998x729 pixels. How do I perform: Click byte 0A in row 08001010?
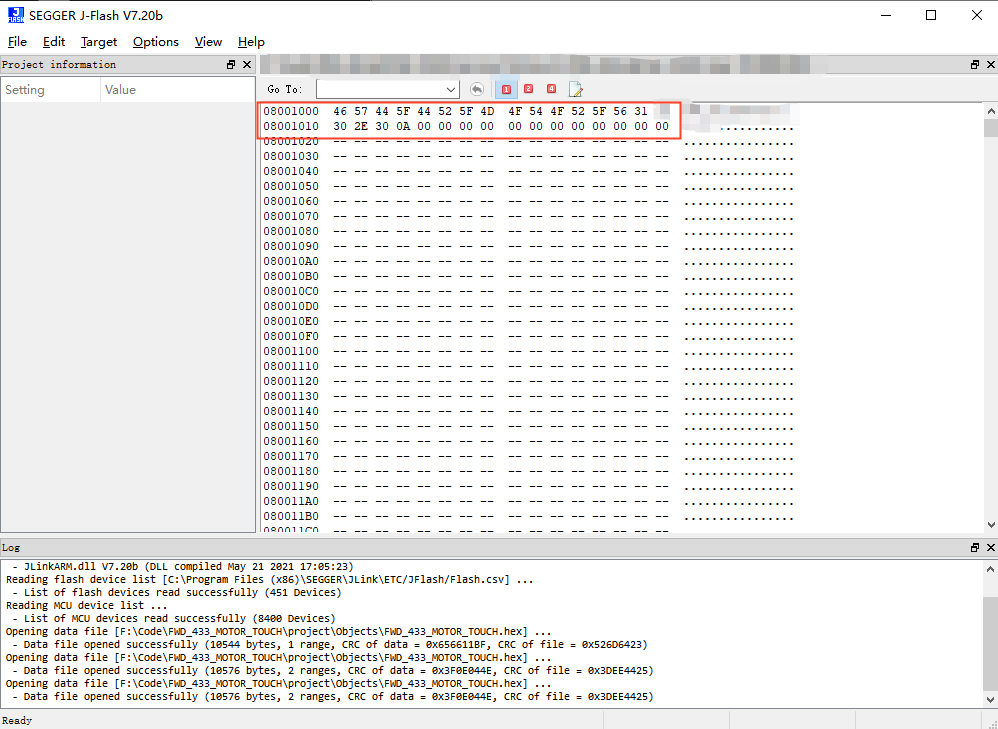coord(403,126)
